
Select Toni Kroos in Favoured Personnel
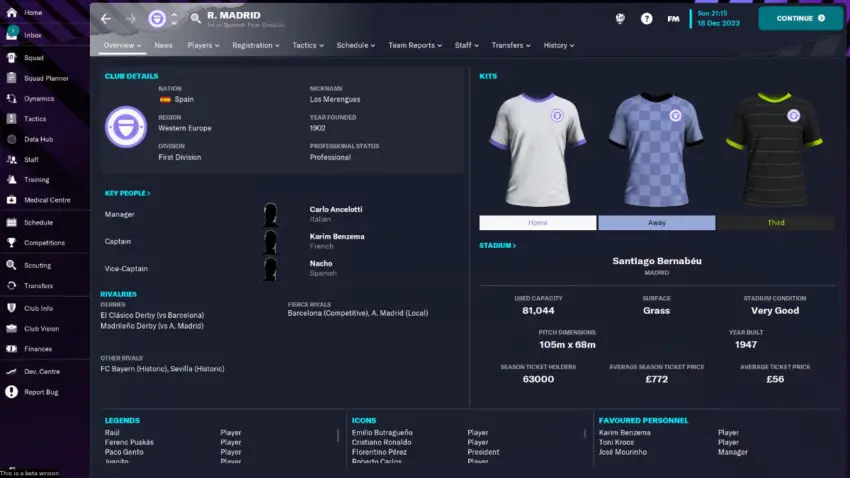[x=616, y=442]
